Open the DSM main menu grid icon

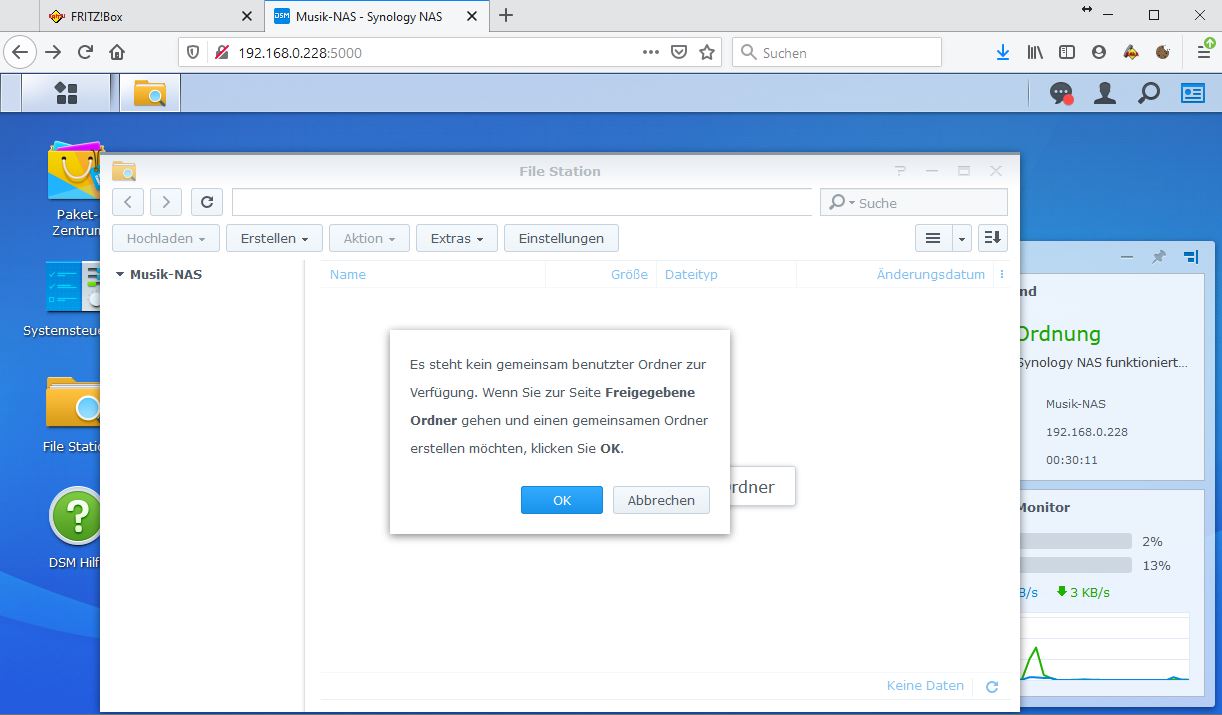pyautogui.click(x=66, y=93)
